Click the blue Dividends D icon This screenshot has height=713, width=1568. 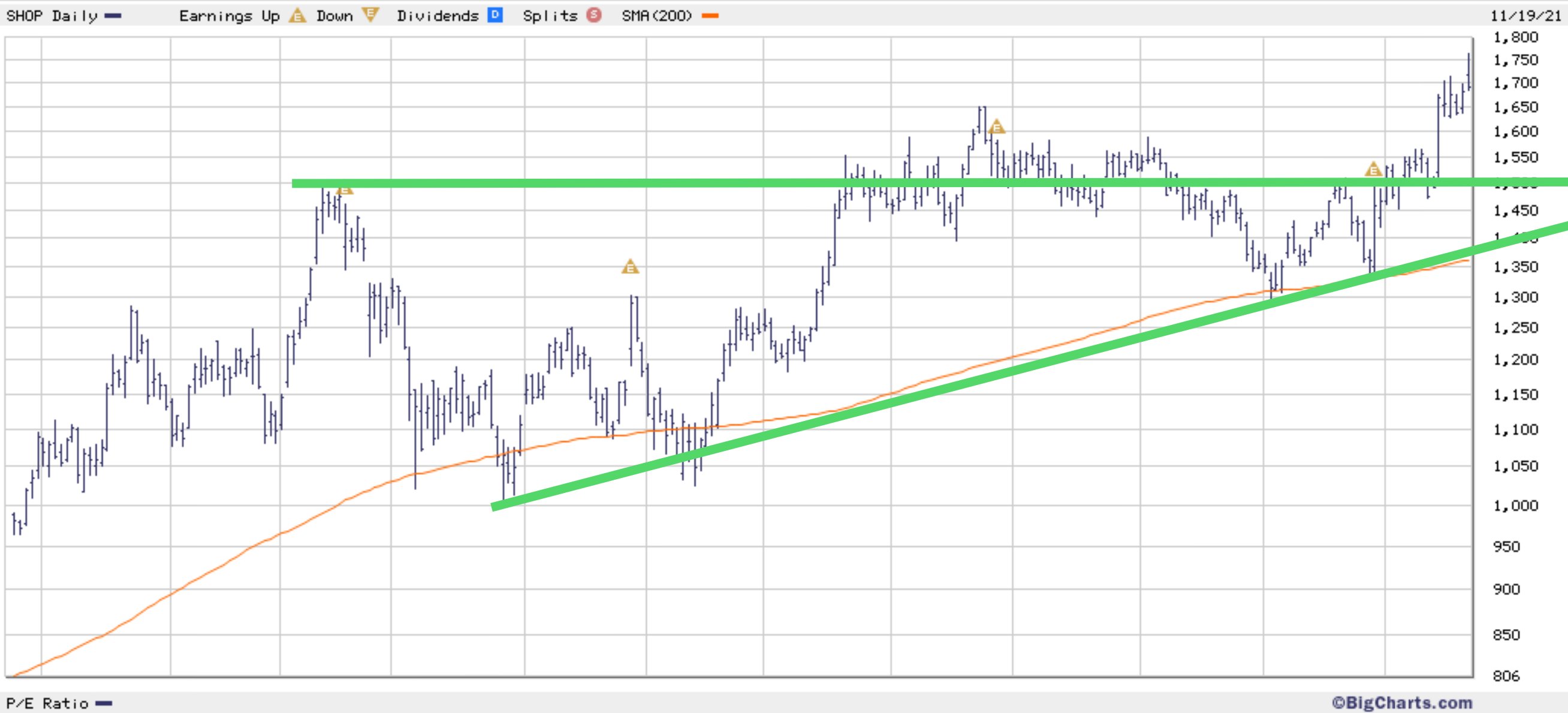[x=495, y=15]
